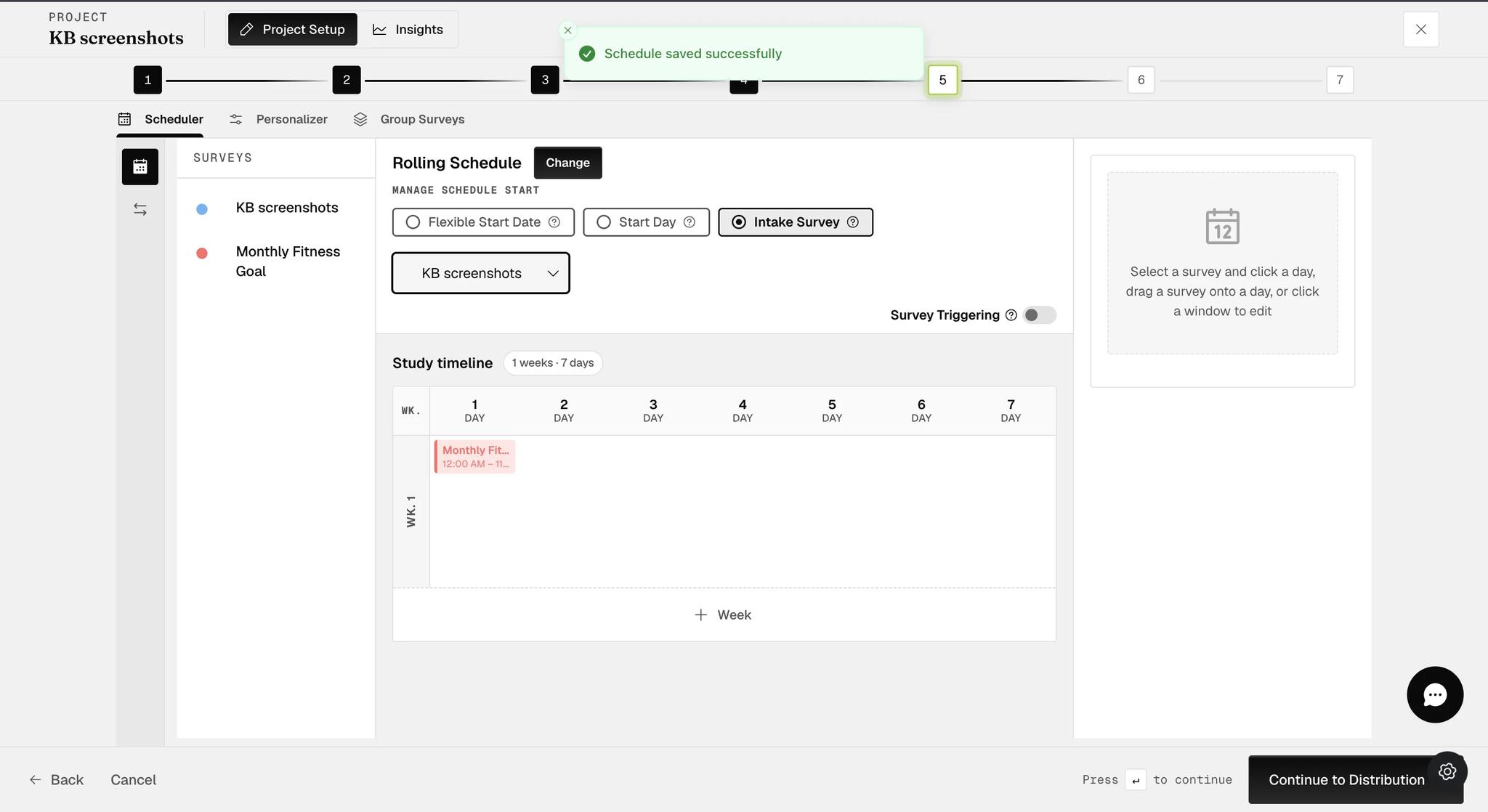Open the calendar view in the left sidebar
Image resolution: width=1488 pixels, height=812 pixels.
pos(140,166)
